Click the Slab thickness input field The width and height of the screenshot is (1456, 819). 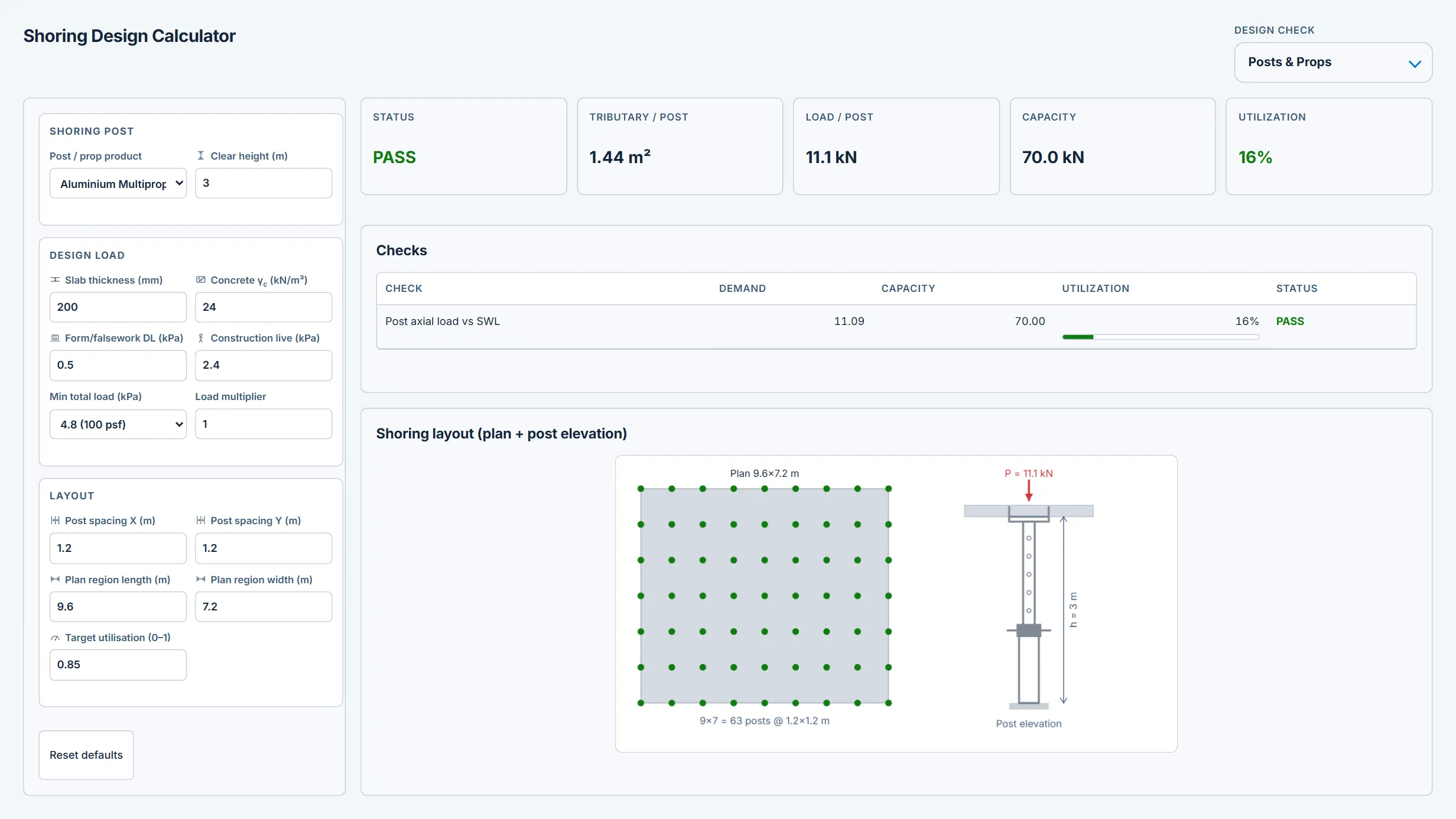pyautogui.click(x=118, y=307)
